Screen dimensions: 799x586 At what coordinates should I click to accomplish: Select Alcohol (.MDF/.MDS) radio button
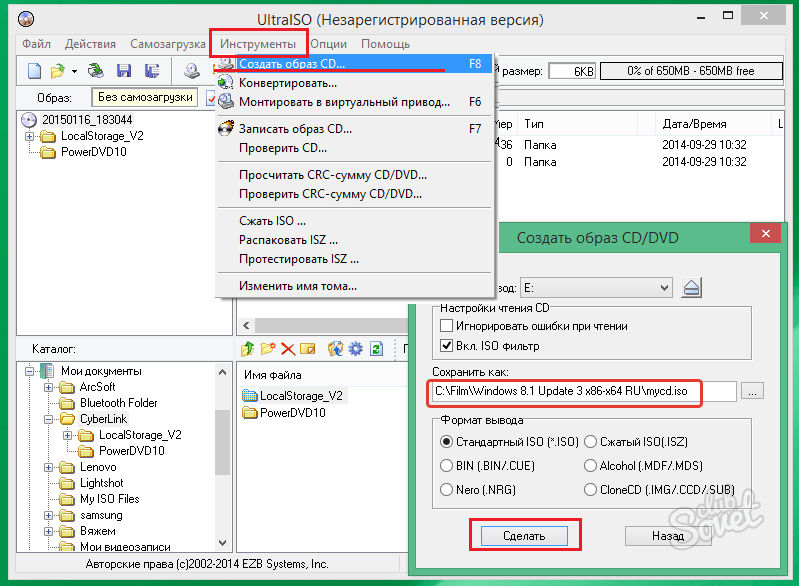590,466
